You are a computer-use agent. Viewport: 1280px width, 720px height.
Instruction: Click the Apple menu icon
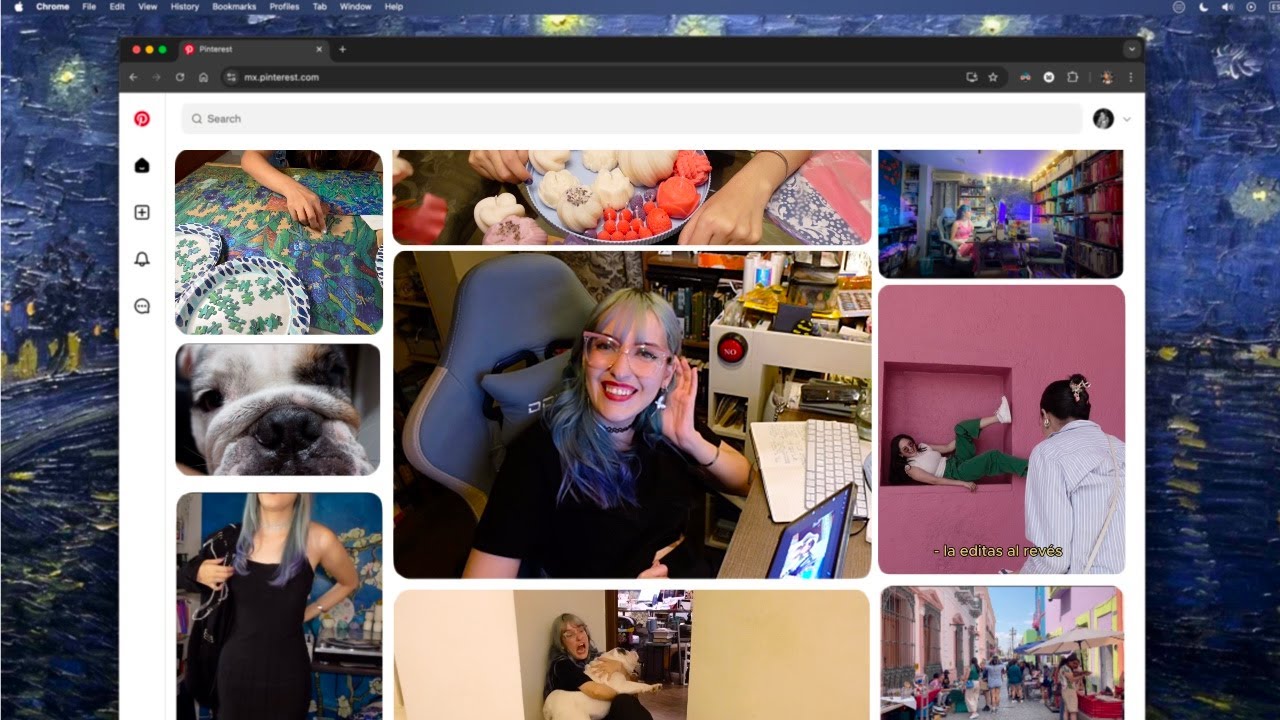click(x=18, y=6)
